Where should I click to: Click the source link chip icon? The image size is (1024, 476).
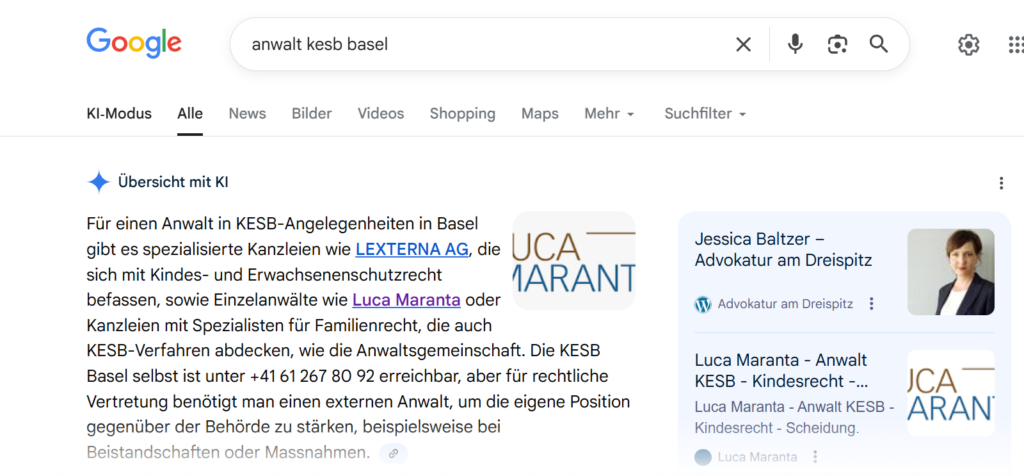click(x=394, y=453)
